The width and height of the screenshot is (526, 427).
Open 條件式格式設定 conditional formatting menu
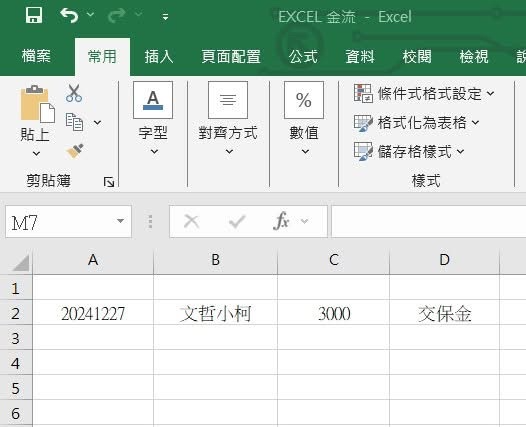click(x=424, y=93)
